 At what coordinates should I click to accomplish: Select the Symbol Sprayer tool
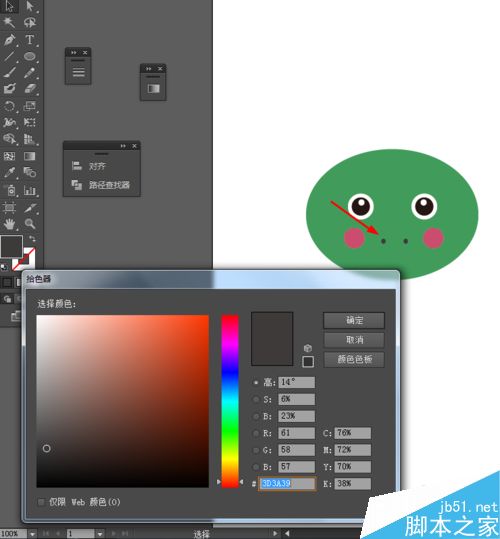click(9, 190)
